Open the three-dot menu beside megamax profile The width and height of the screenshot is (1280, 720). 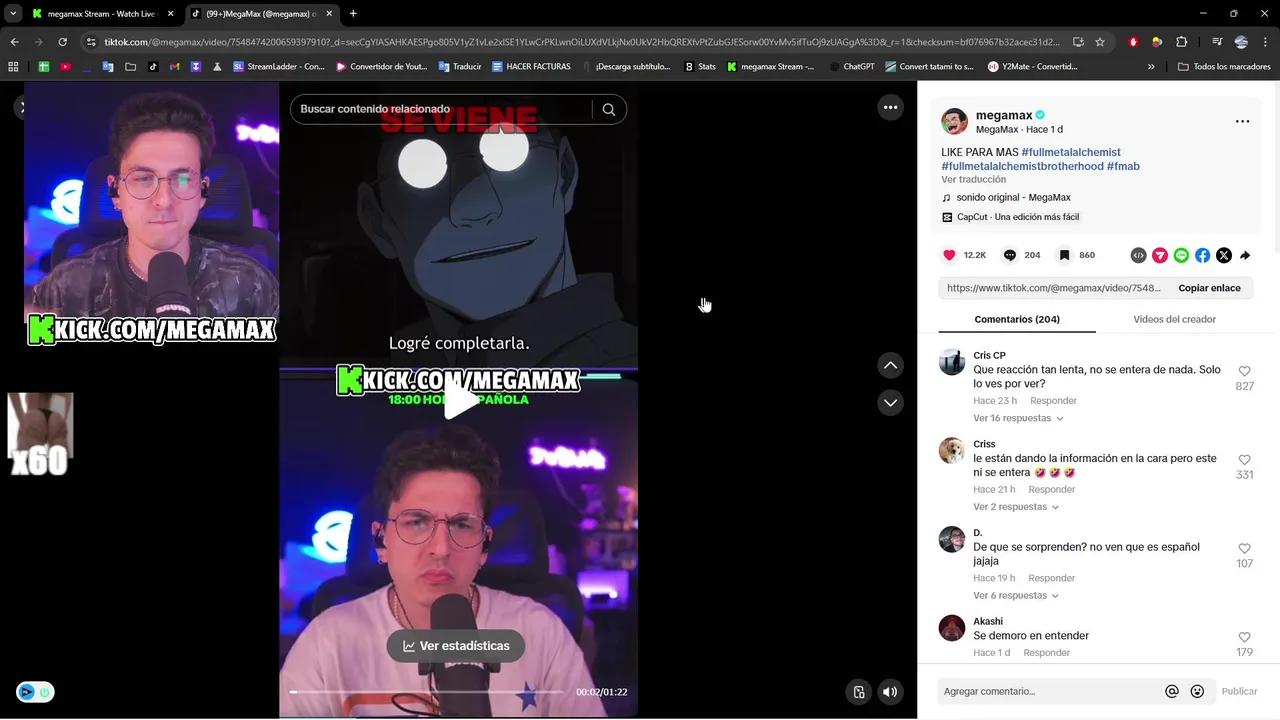[1242, 121]
